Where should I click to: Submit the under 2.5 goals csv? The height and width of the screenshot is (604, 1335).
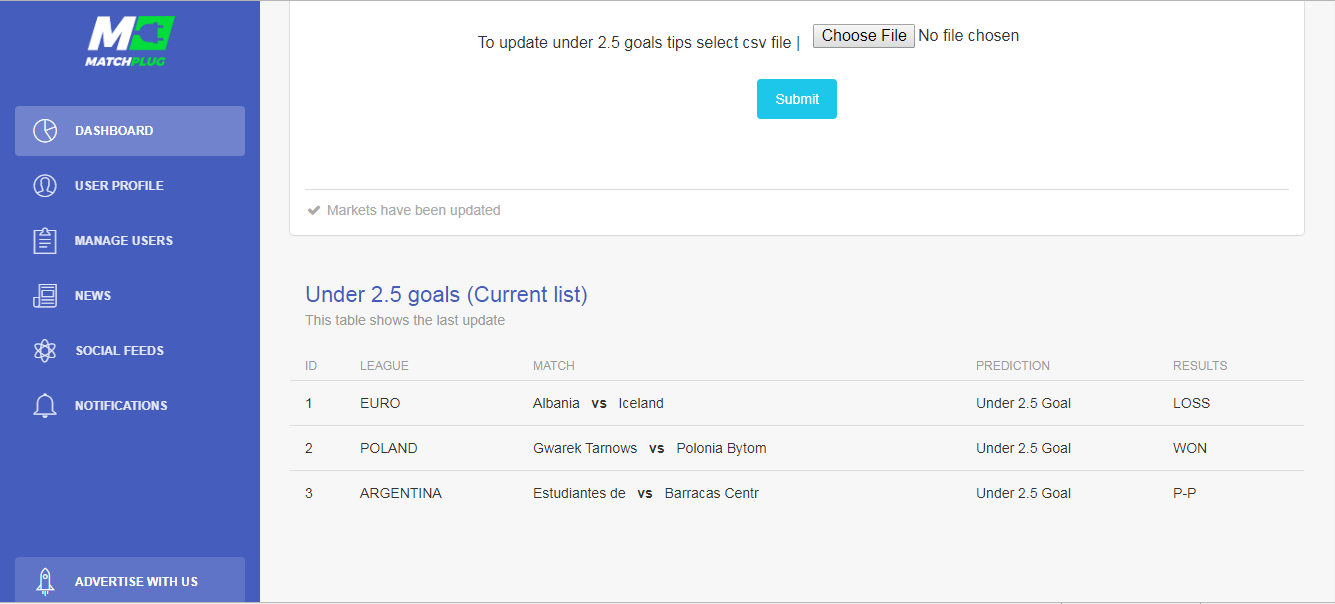797,99
